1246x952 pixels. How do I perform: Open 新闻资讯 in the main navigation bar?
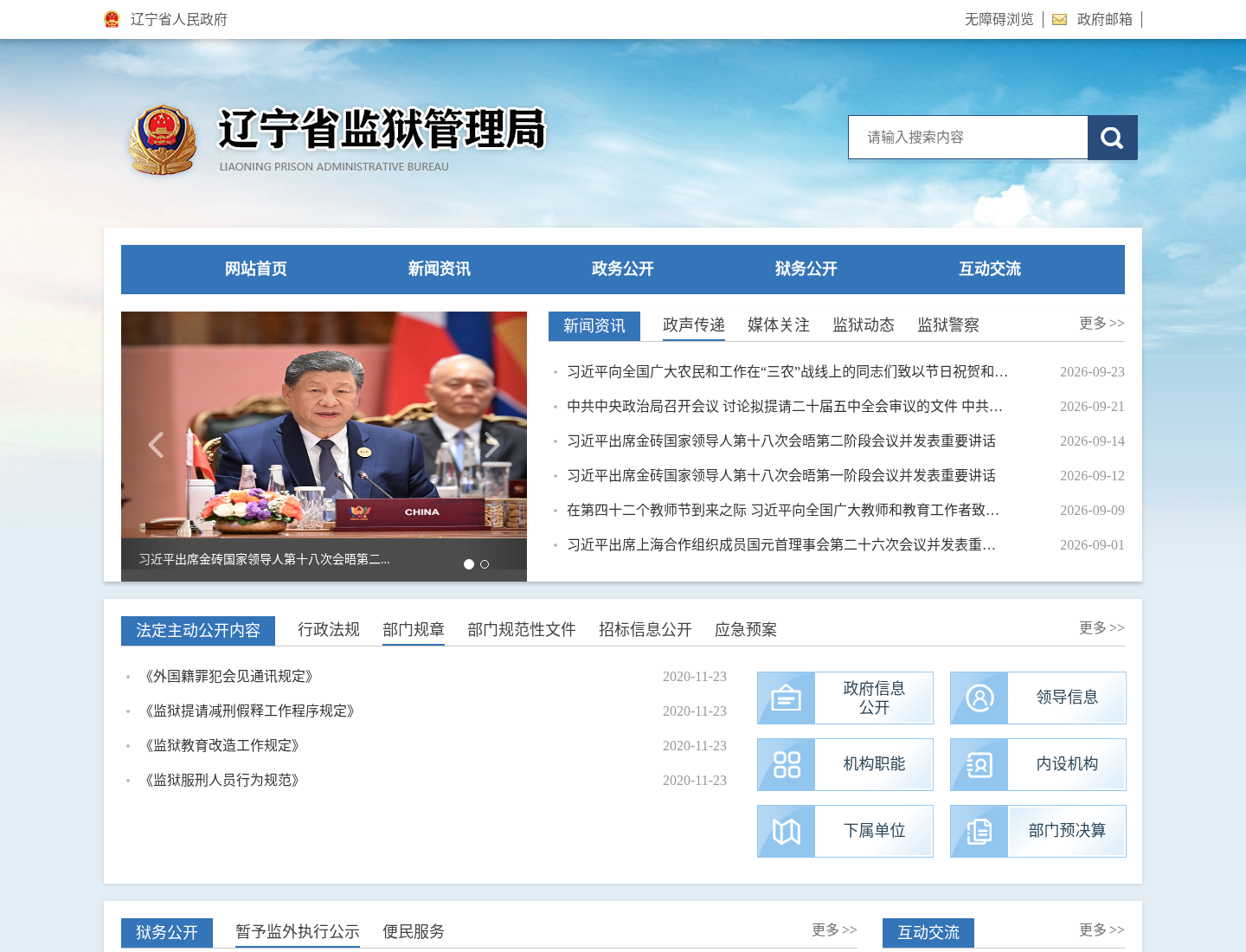tap(440, 269)
